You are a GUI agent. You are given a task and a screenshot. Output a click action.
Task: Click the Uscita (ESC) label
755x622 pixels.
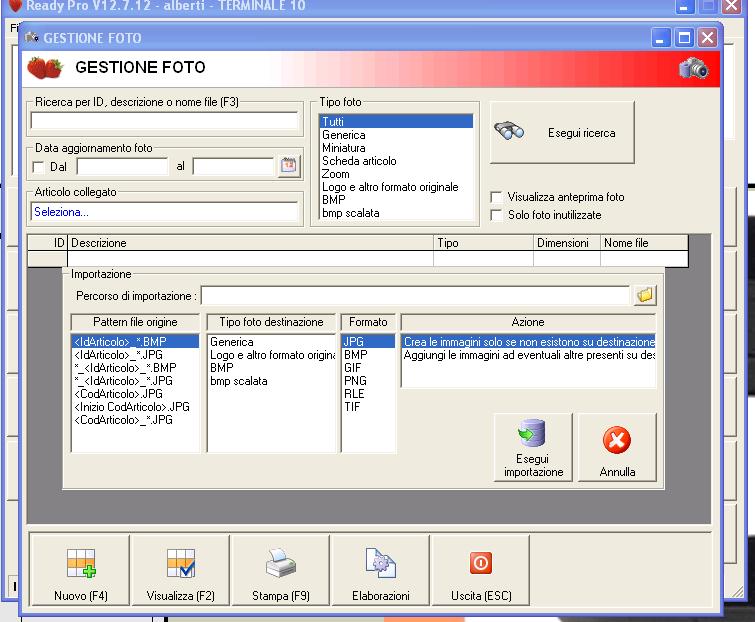481,596
